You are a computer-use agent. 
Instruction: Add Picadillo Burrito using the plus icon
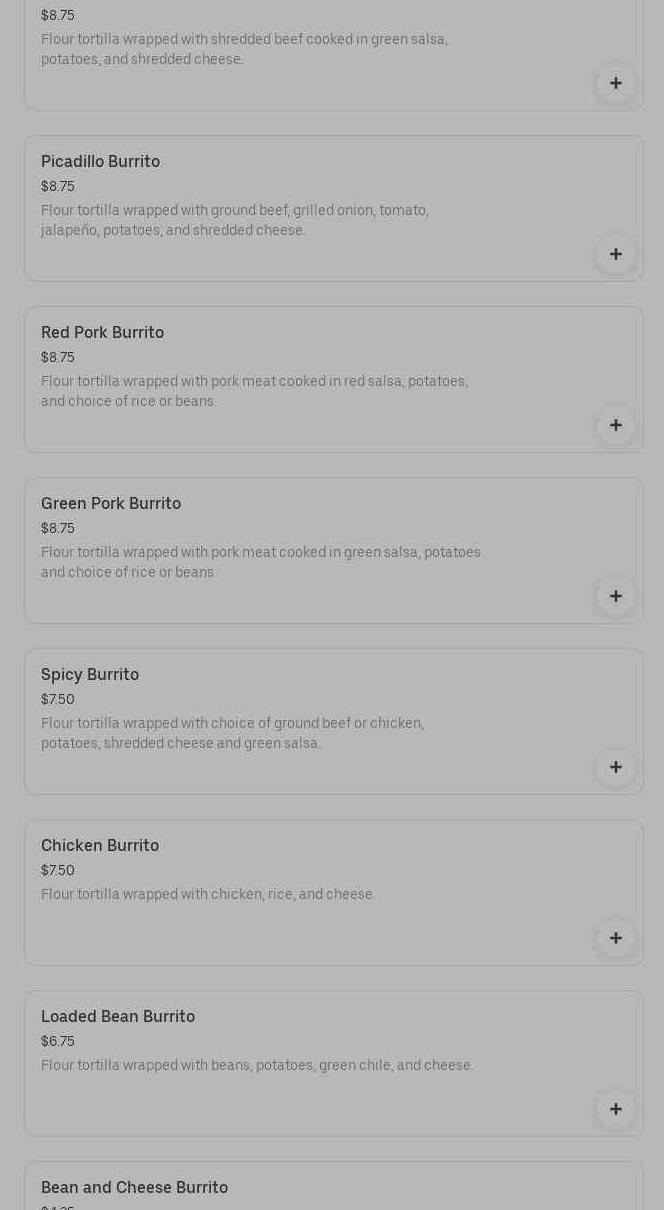pos(615,254)
